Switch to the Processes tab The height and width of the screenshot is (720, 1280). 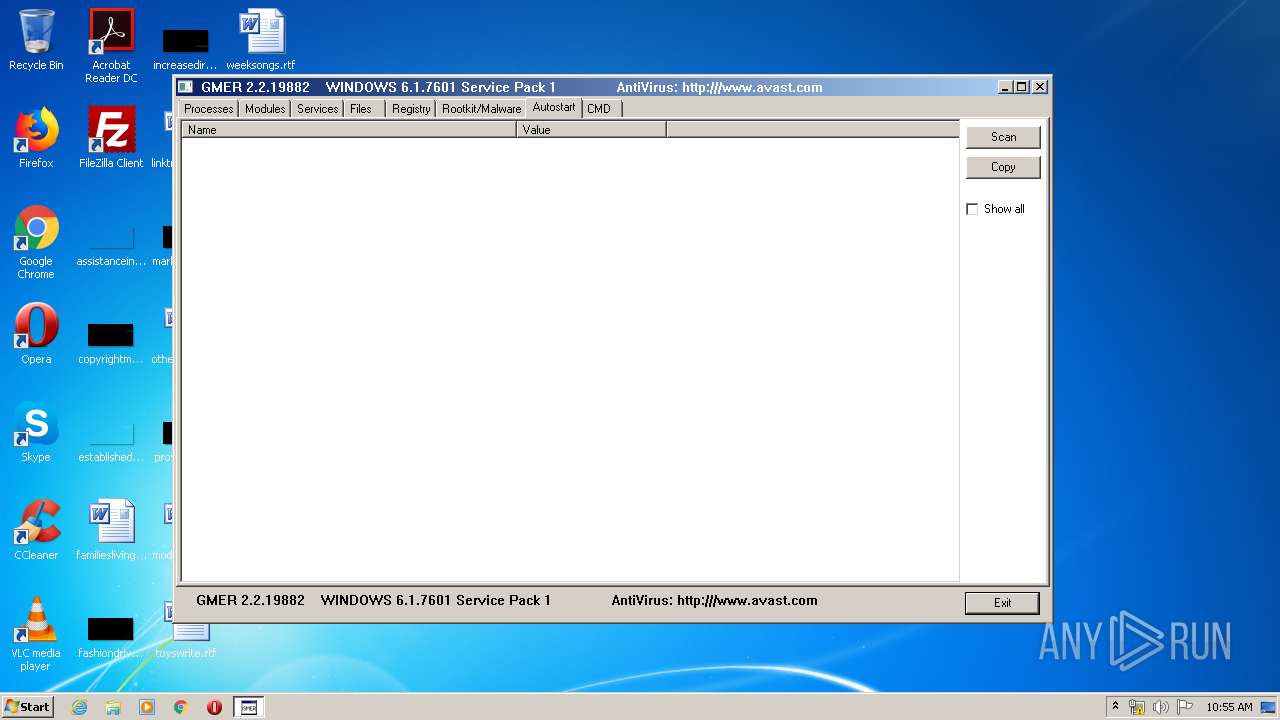tap(209, 109)
